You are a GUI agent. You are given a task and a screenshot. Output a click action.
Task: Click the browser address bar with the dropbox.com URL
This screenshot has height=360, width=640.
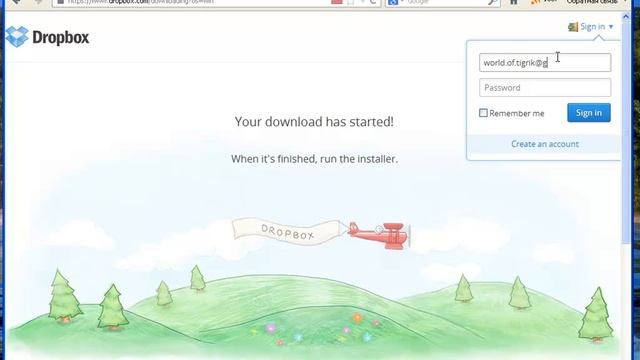click(216, 2)
